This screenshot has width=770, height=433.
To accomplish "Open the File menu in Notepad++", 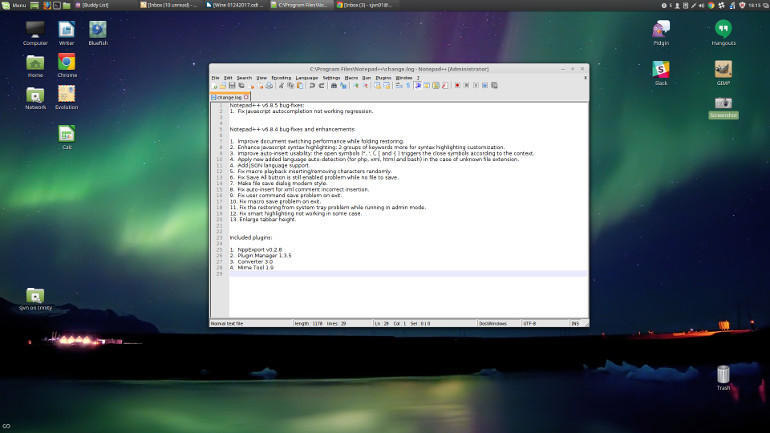I will [215, 78].
